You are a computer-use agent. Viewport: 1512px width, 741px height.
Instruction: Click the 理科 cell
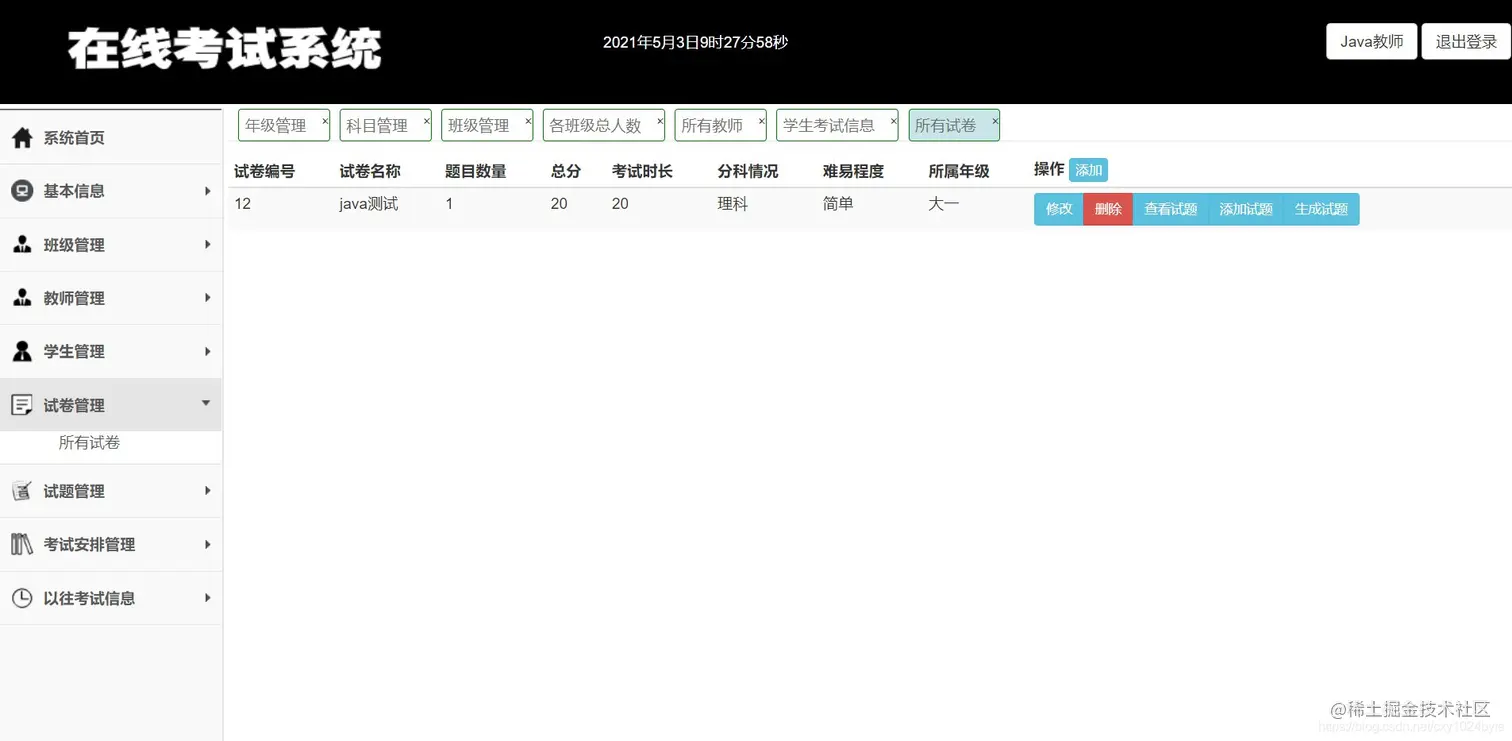tap(732, 204)
